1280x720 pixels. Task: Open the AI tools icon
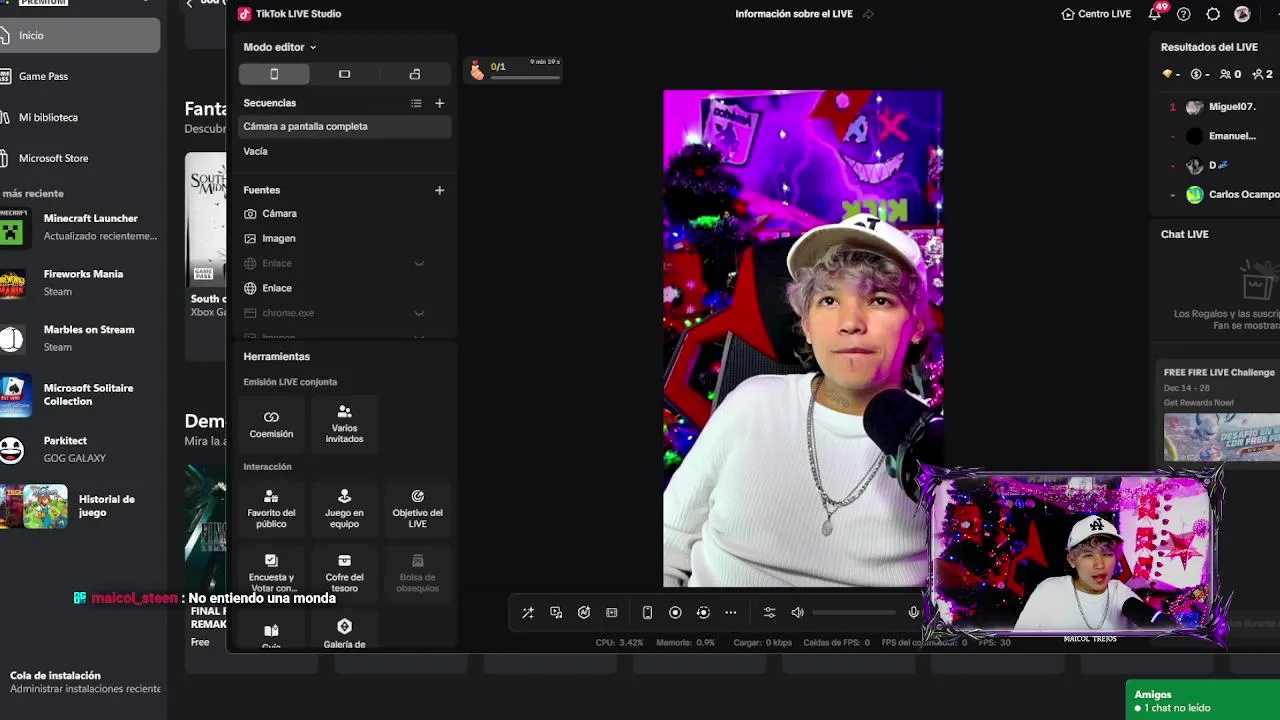[584, 613]
